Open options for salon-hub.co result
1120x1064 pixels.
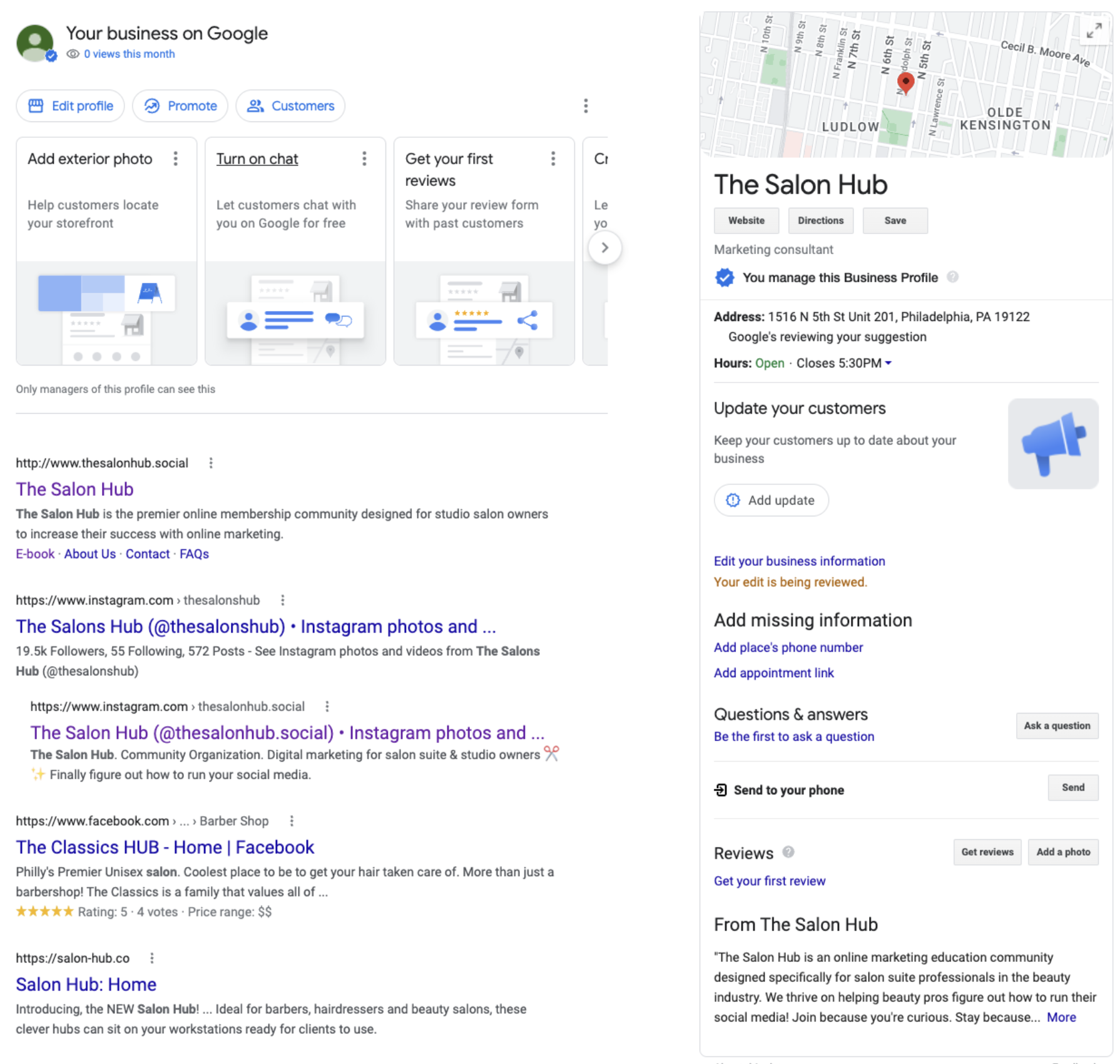pyautogui.click(x=152, y=958)
